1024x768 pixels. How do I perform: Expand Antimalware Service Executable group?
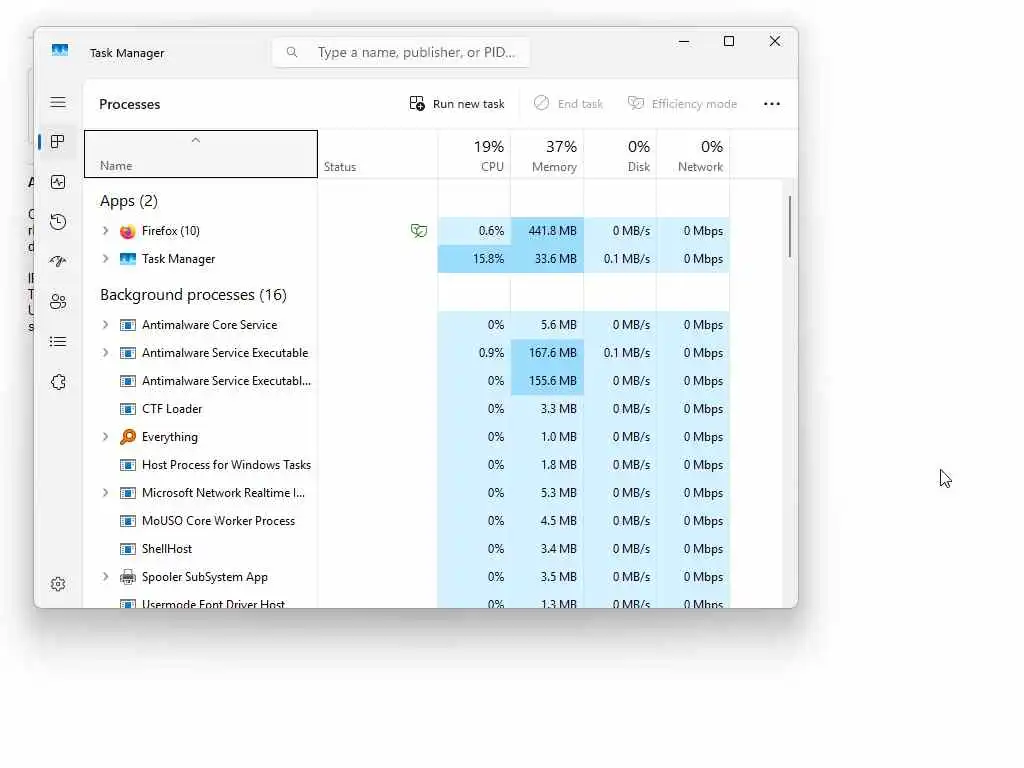(x=105, y=353)
